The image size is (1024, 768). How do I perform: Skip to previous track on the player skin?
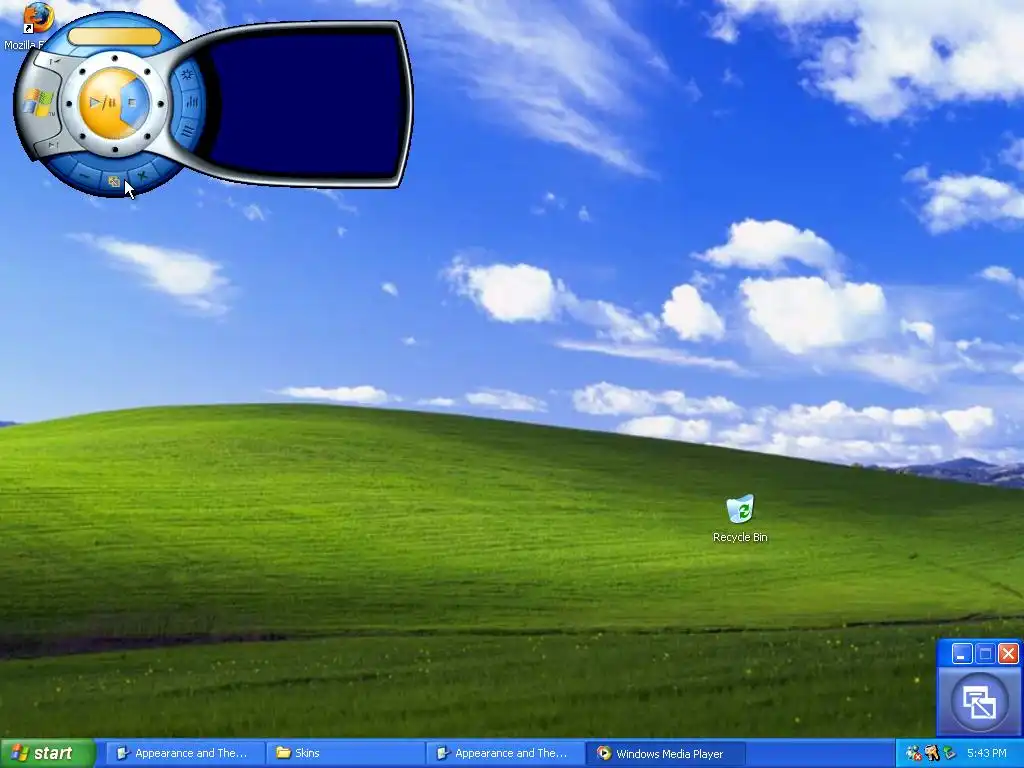54,61
